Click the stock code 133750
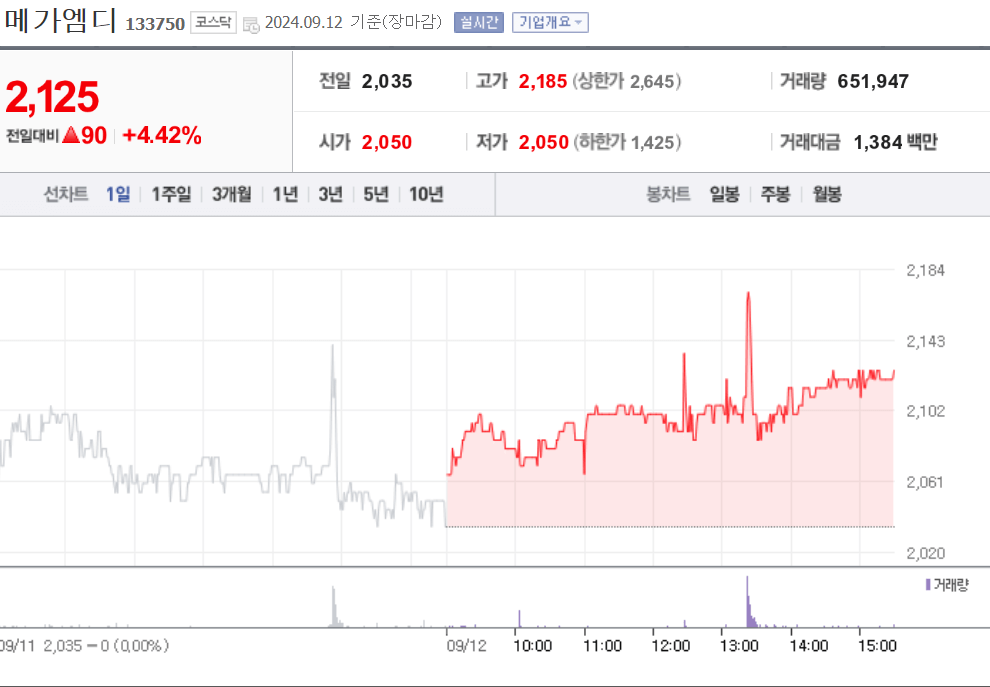This screenshot has height=687, width=990. [155, 24]
